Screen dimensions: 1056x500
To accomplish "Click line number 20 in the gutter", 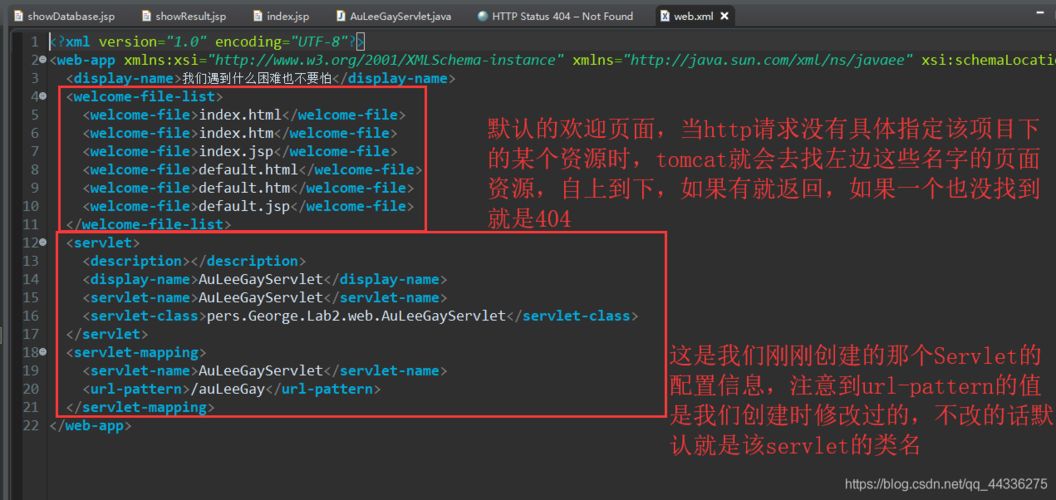I will click(32, 388).
